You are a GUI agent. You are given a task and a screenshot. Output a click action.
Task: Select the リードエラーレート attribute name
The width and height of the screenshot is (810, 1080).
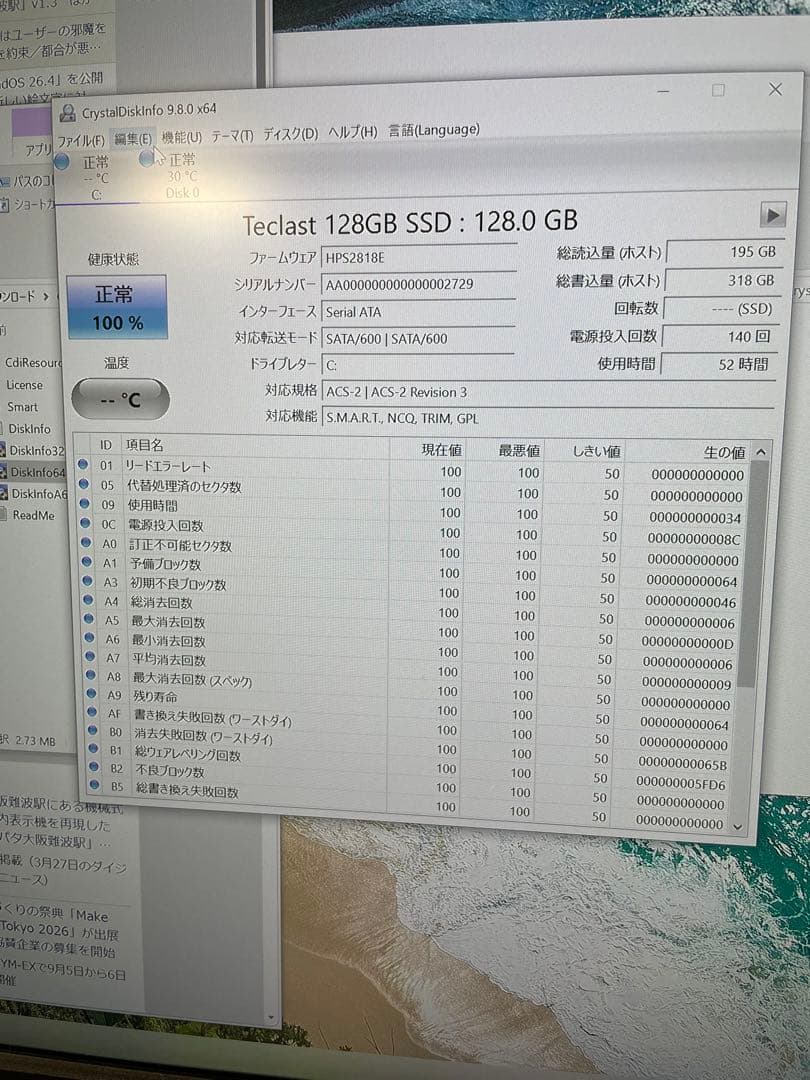pos(167,466)
